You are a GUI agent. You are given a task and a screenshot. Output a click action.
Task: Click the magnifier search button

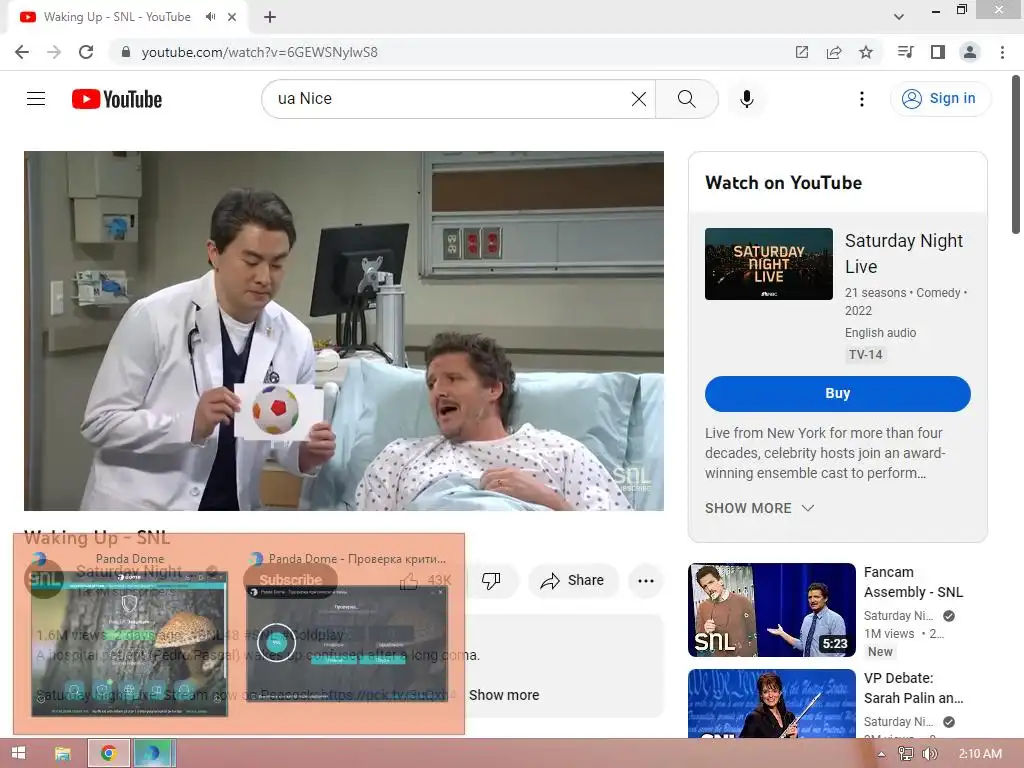686,99
